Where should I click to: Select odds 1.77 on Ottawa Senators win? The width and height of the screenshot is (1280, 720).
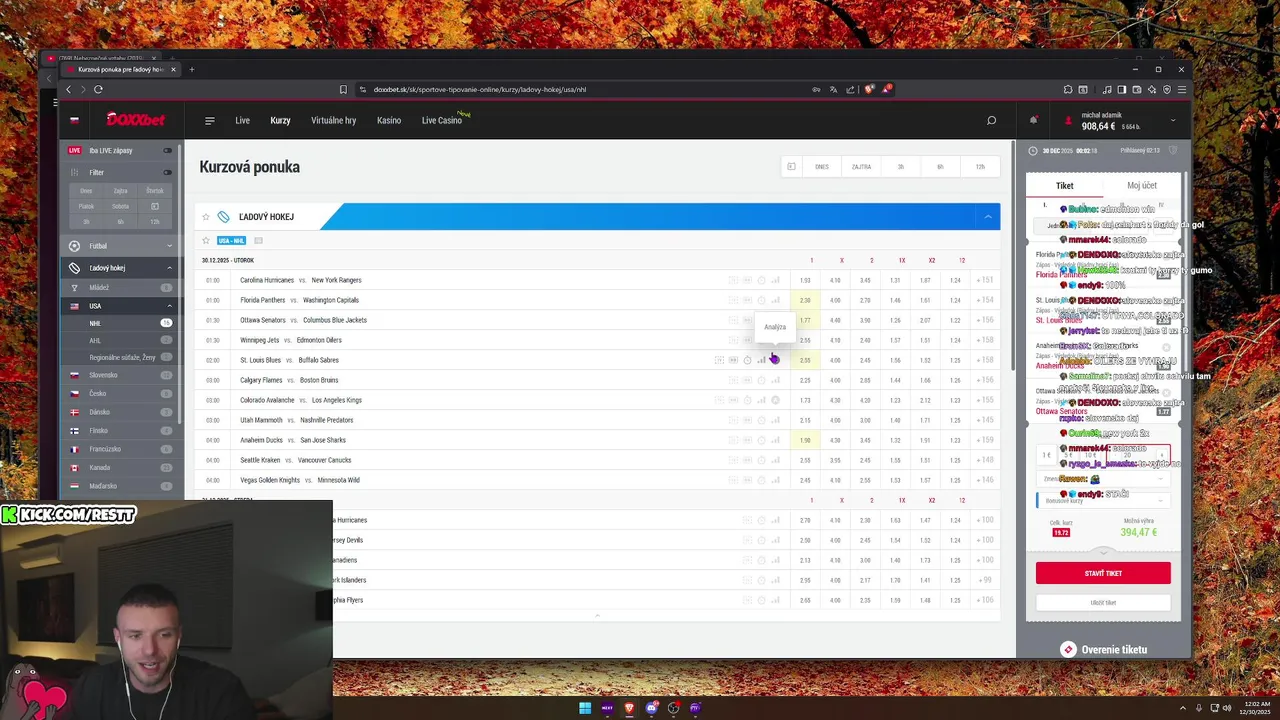point(805,320)
